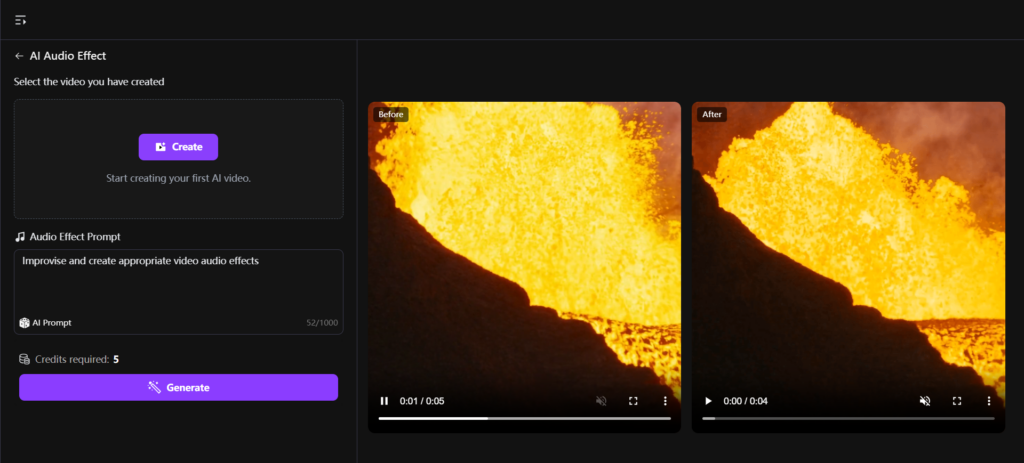Click the purple Create button

tap(178, 147)
